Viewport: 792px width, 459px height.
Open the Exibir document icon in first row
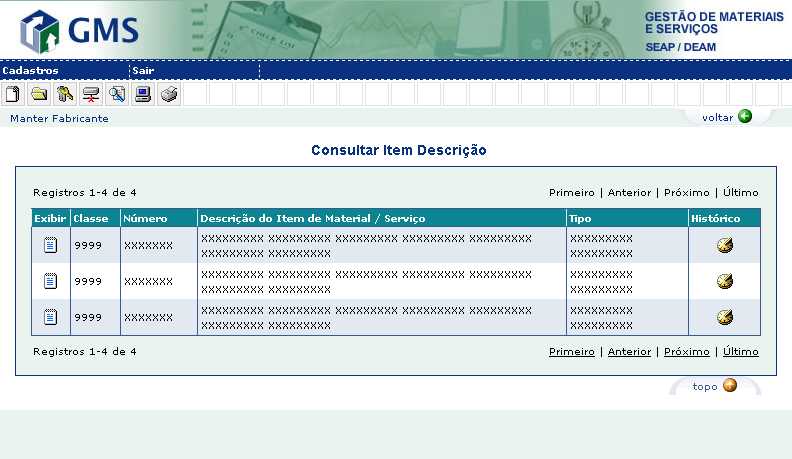click(50, 245)
